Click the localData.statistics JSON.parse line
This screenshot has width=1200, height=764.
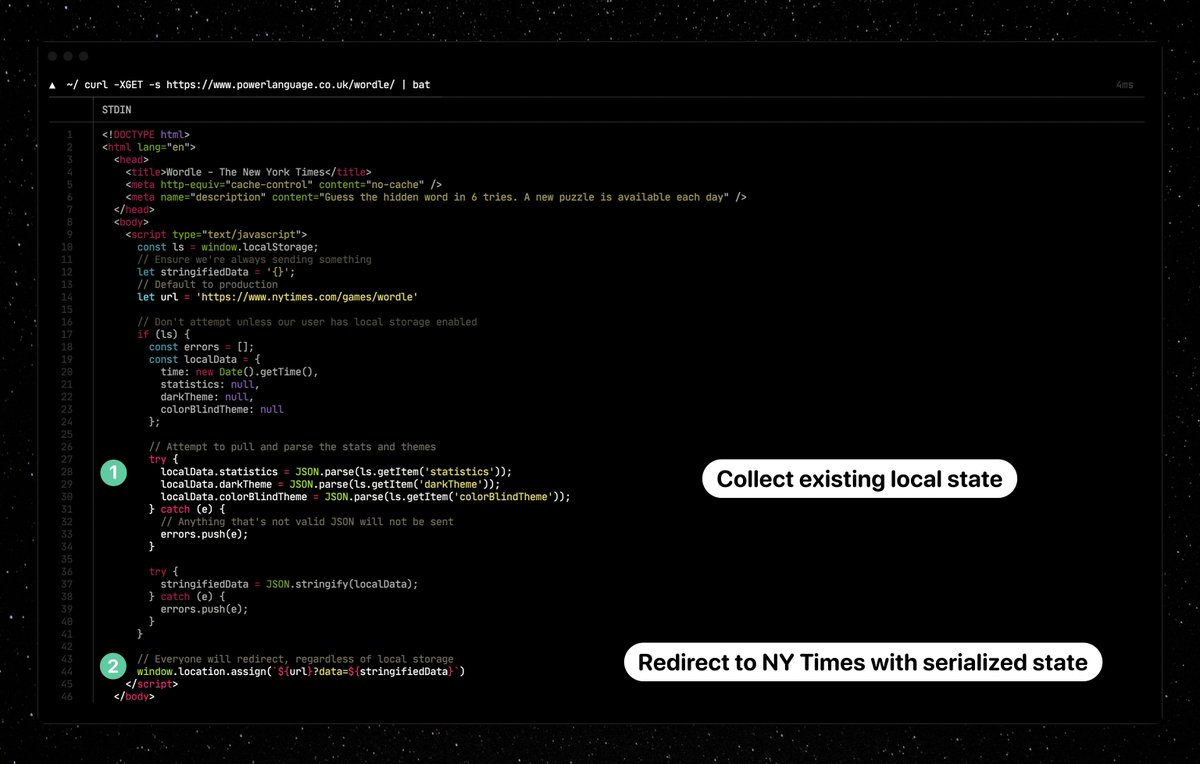(336, 471)
